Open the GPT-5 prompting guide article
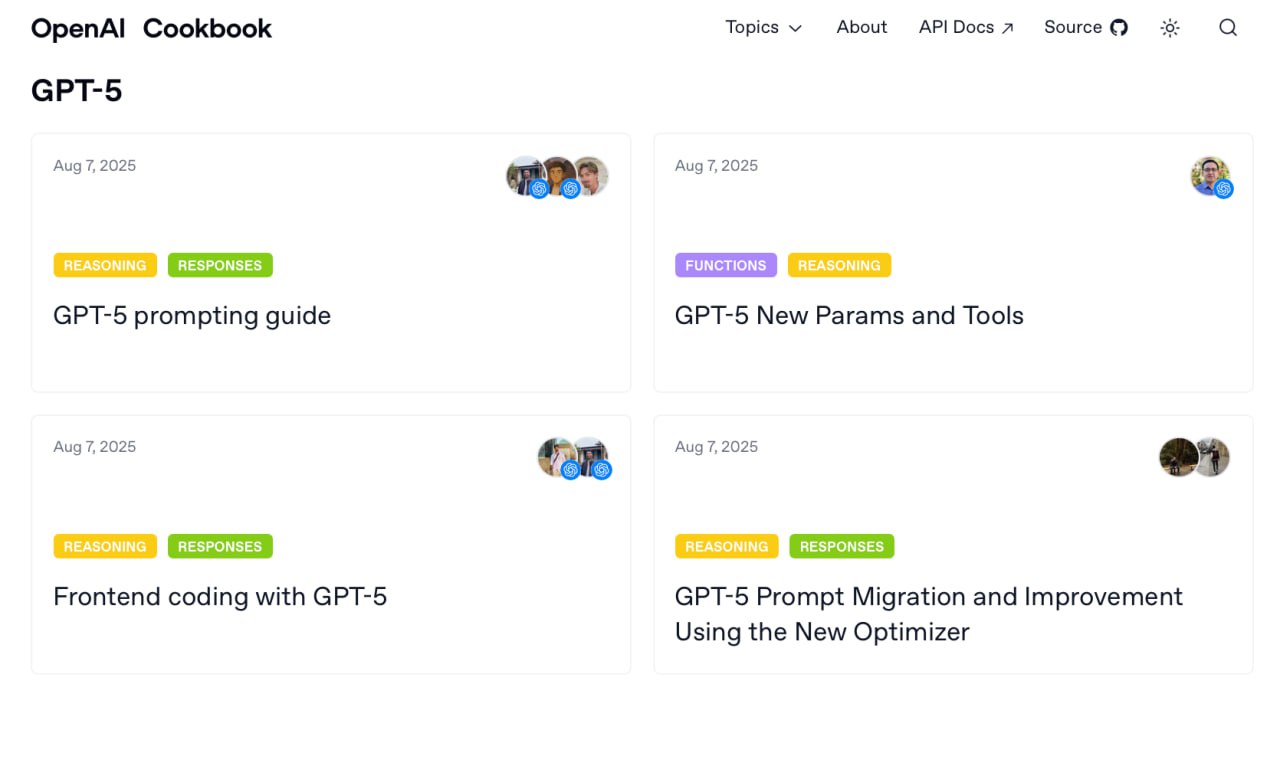 (x=192, y=316)
